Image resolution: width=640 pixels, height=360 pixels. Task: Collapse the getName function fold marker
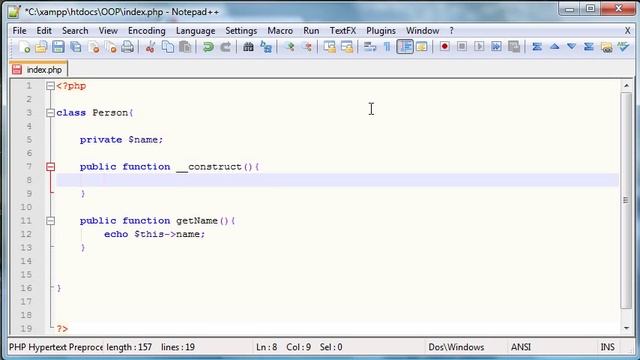point(50,221)
